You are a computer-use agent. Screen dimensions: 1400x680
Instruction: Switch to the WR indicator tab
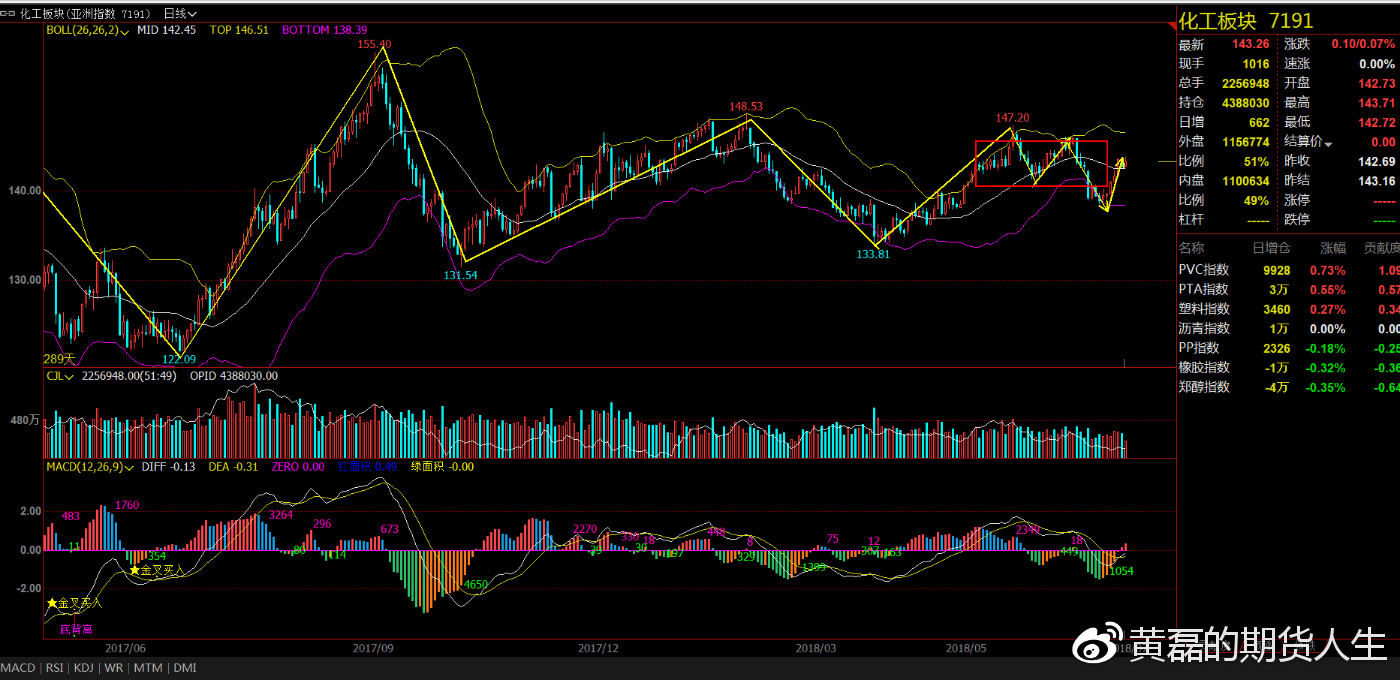coord(114,668)
